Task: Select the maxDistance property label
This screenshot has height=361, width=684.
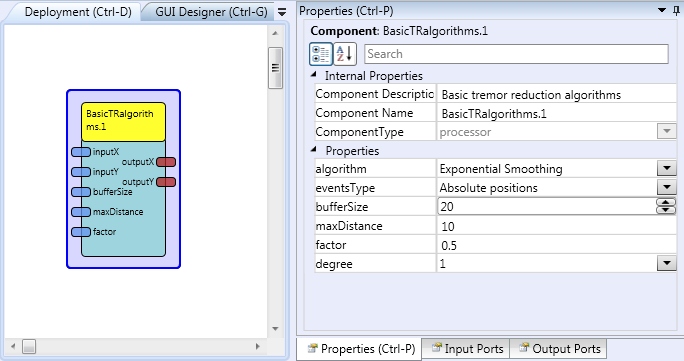Action: coord(349,226)
